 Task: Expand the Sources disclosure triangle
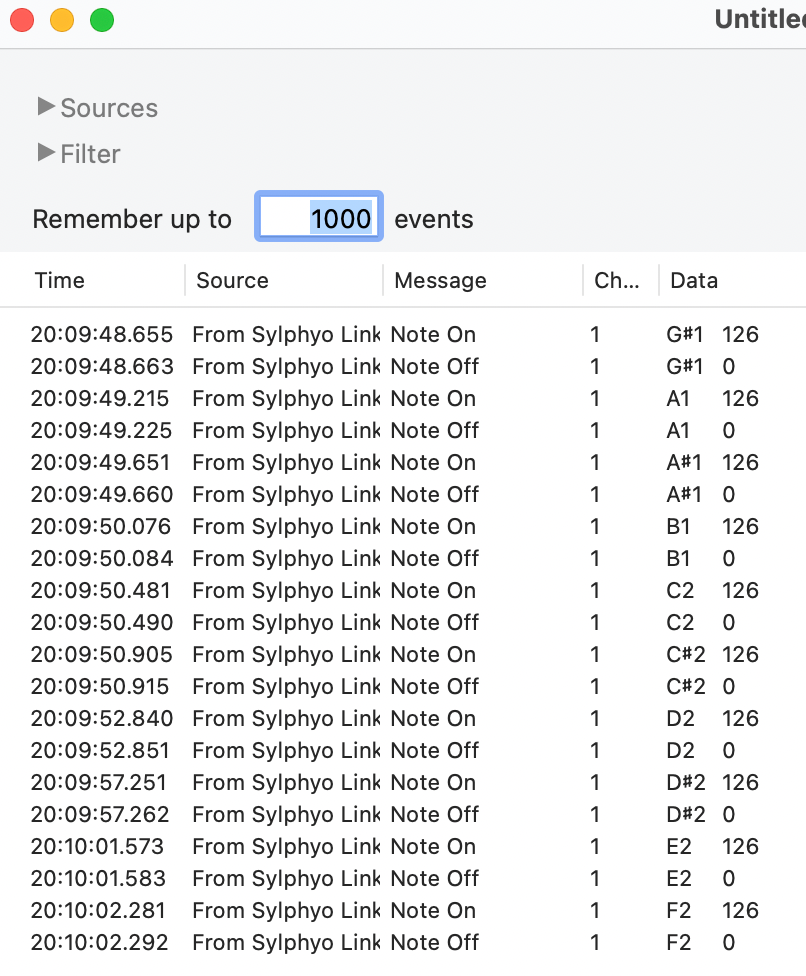pyautogui.click(x=45, y=106)
